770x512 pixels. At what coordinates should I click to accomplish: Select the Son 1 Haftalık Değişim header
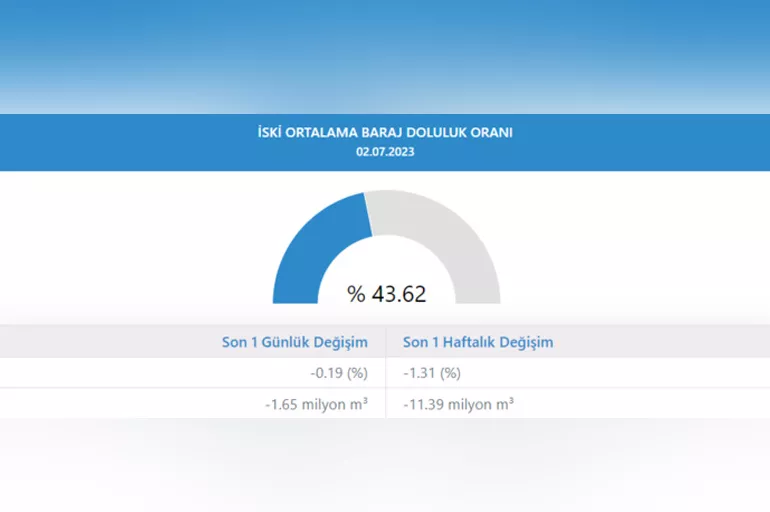(478, 342)
